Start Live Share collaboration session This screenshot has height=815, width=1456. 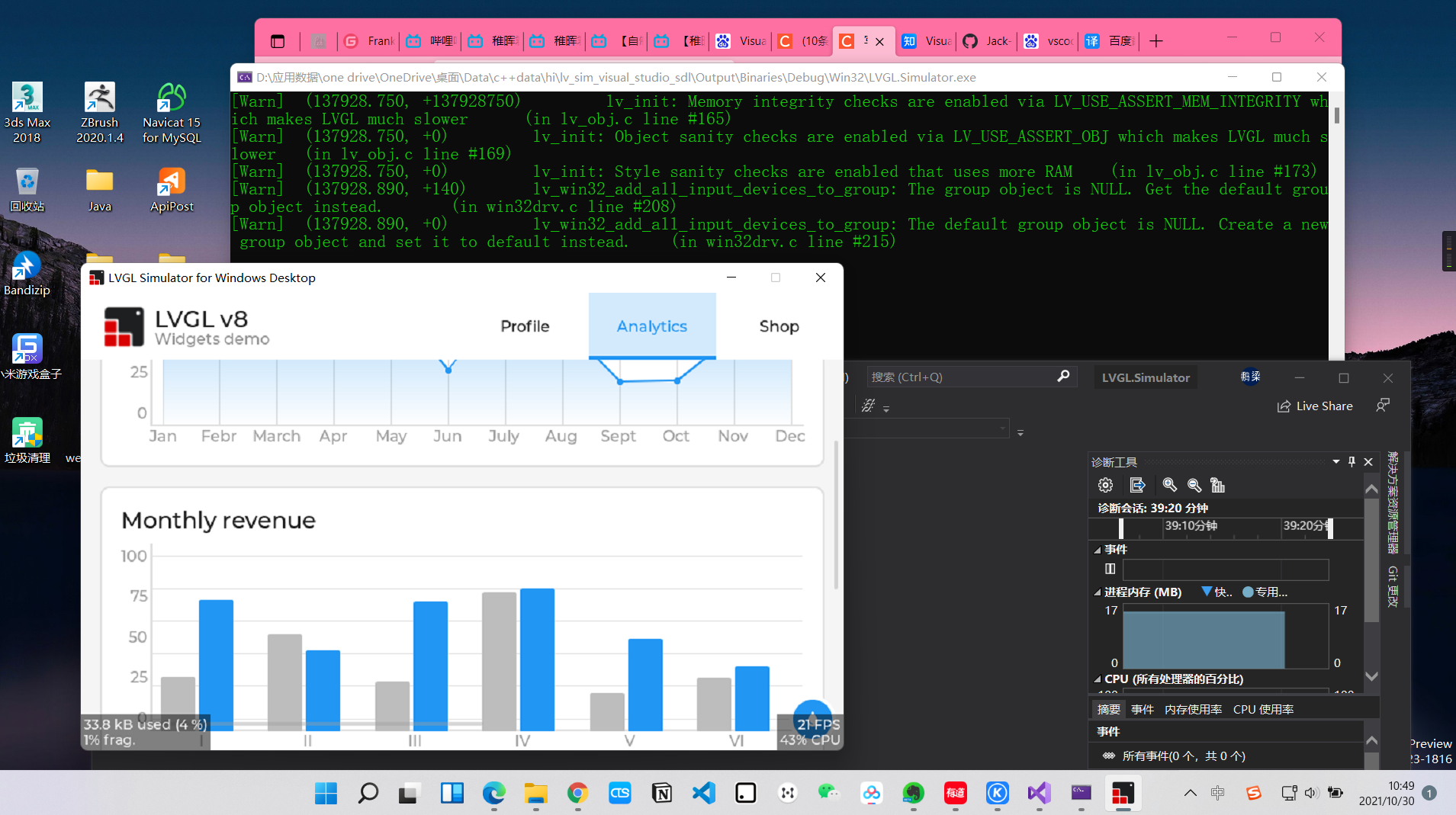point(1315,406)
